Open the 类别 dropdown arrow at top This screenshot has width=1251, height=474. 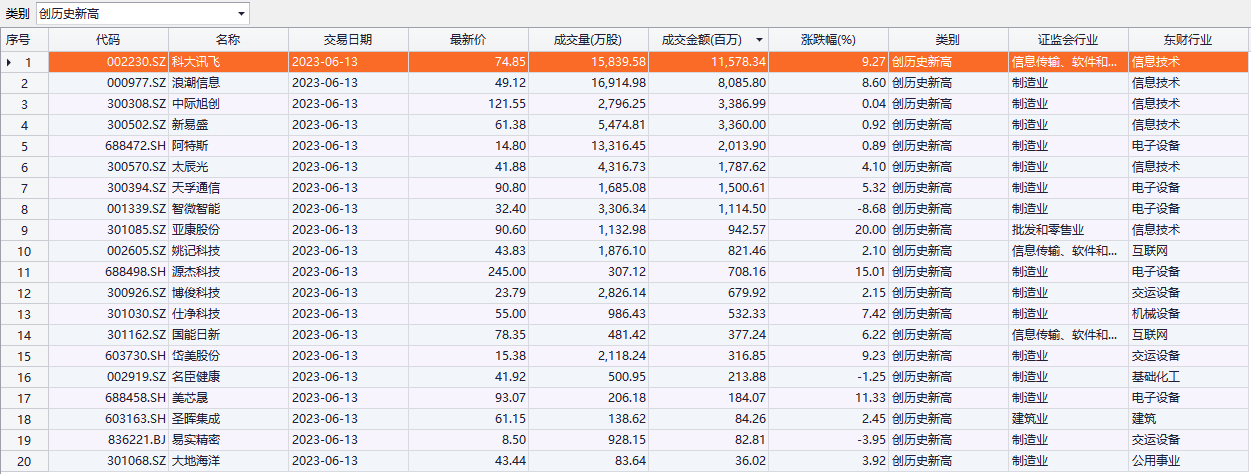click(241, 14)
